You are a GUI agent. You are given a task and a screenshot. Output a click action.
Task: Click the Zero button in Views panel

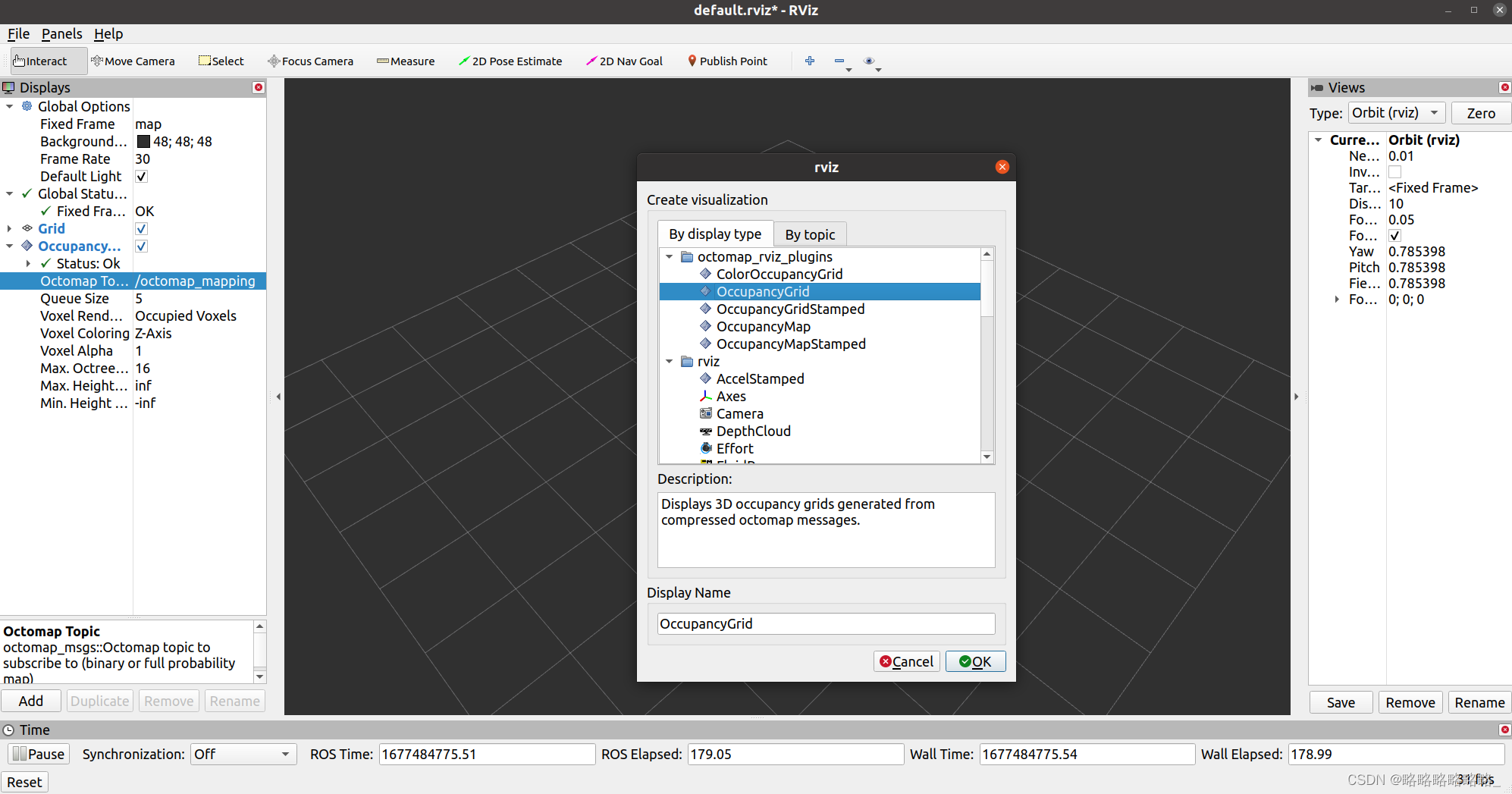(x=1480, y=112)
